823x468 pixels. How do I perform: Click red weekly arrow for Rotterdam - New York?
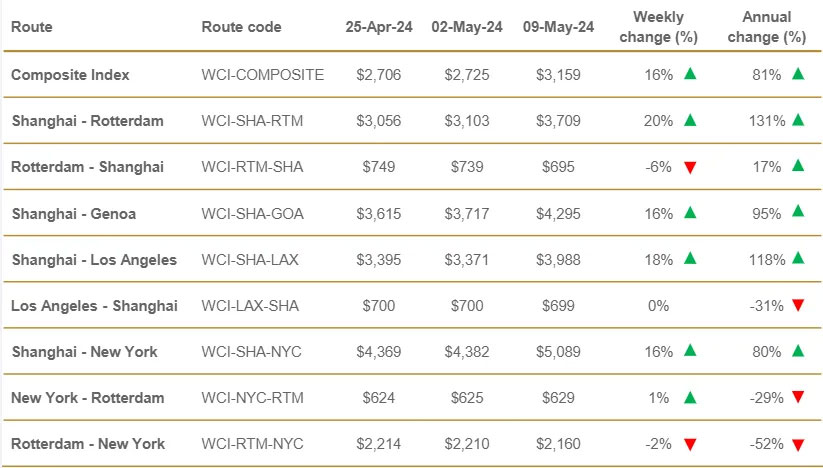[690, 444]
